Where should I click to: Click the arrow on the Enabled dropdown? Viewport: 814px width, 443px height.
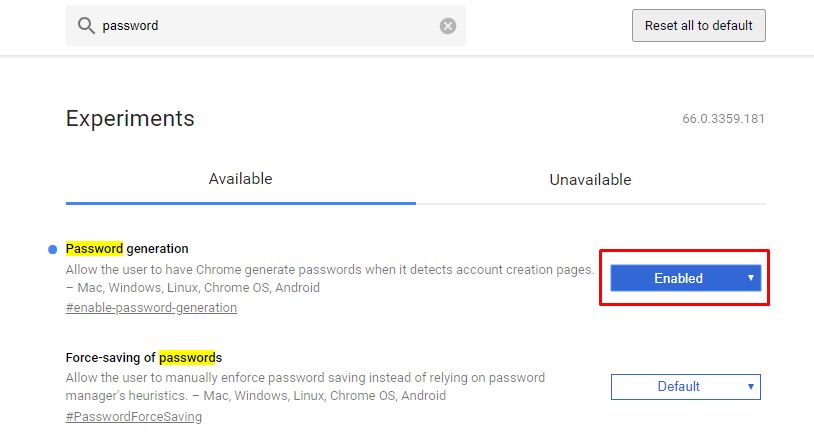click(x=750, y=278)
